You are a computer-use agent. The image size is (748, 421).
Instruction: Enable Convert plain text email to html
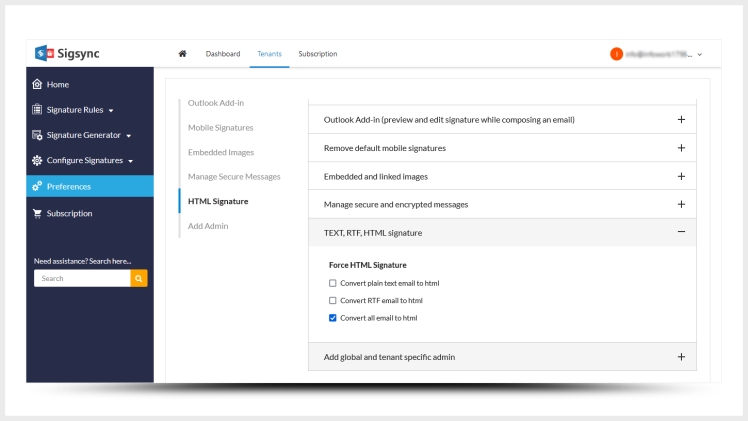333,283
